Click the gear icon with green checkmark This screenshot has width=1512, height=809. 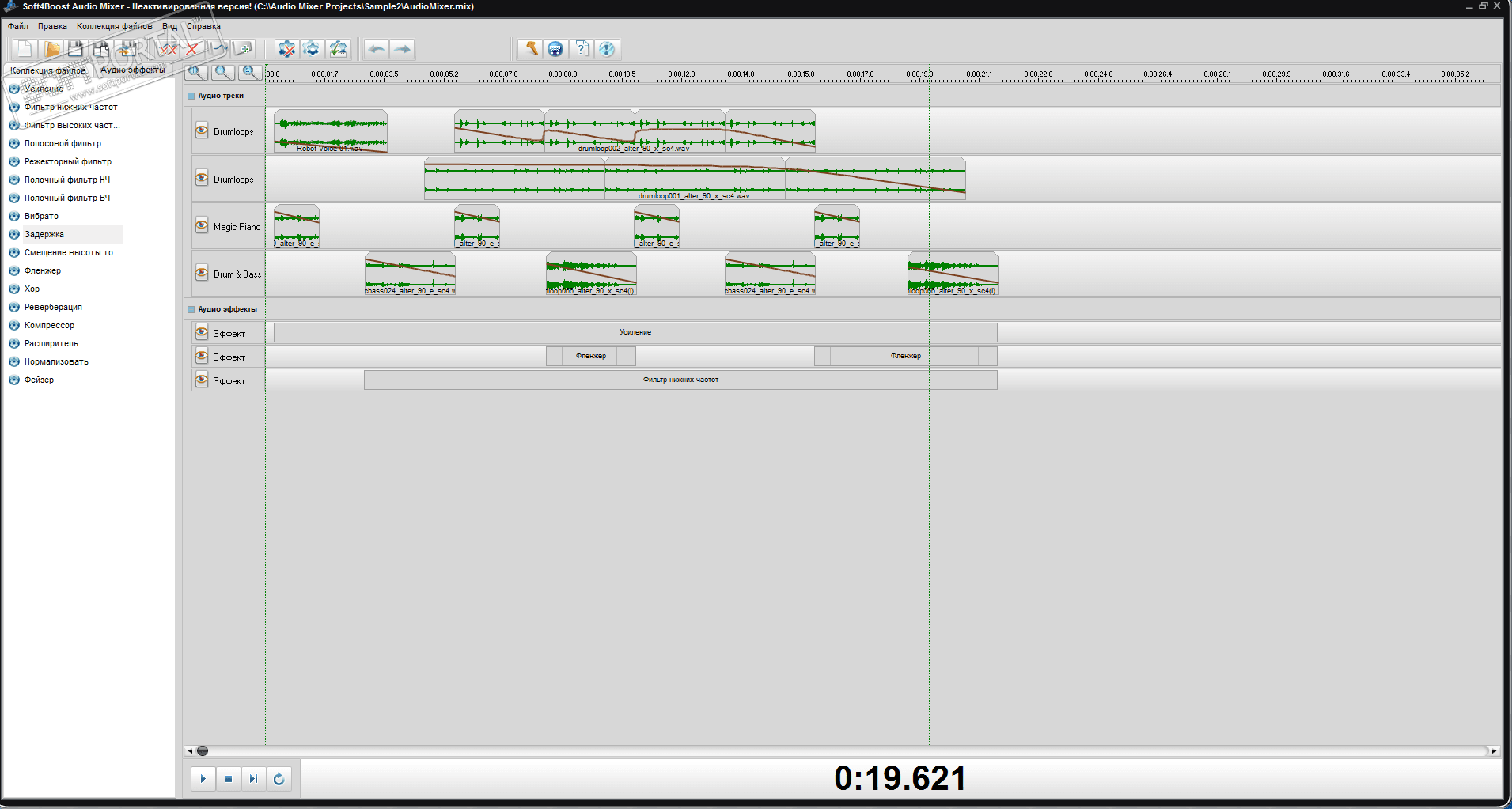(338, 49)
